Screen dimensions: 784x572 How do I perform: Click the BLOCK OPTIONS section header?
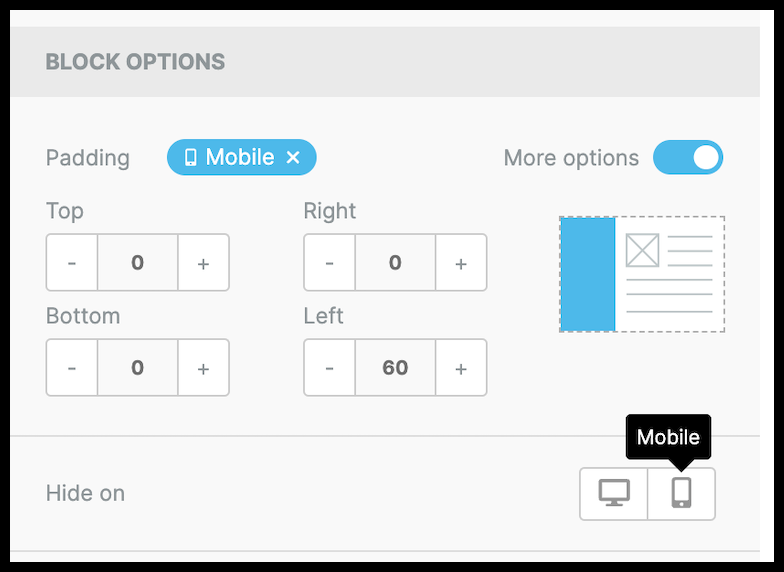click(135, 62)
